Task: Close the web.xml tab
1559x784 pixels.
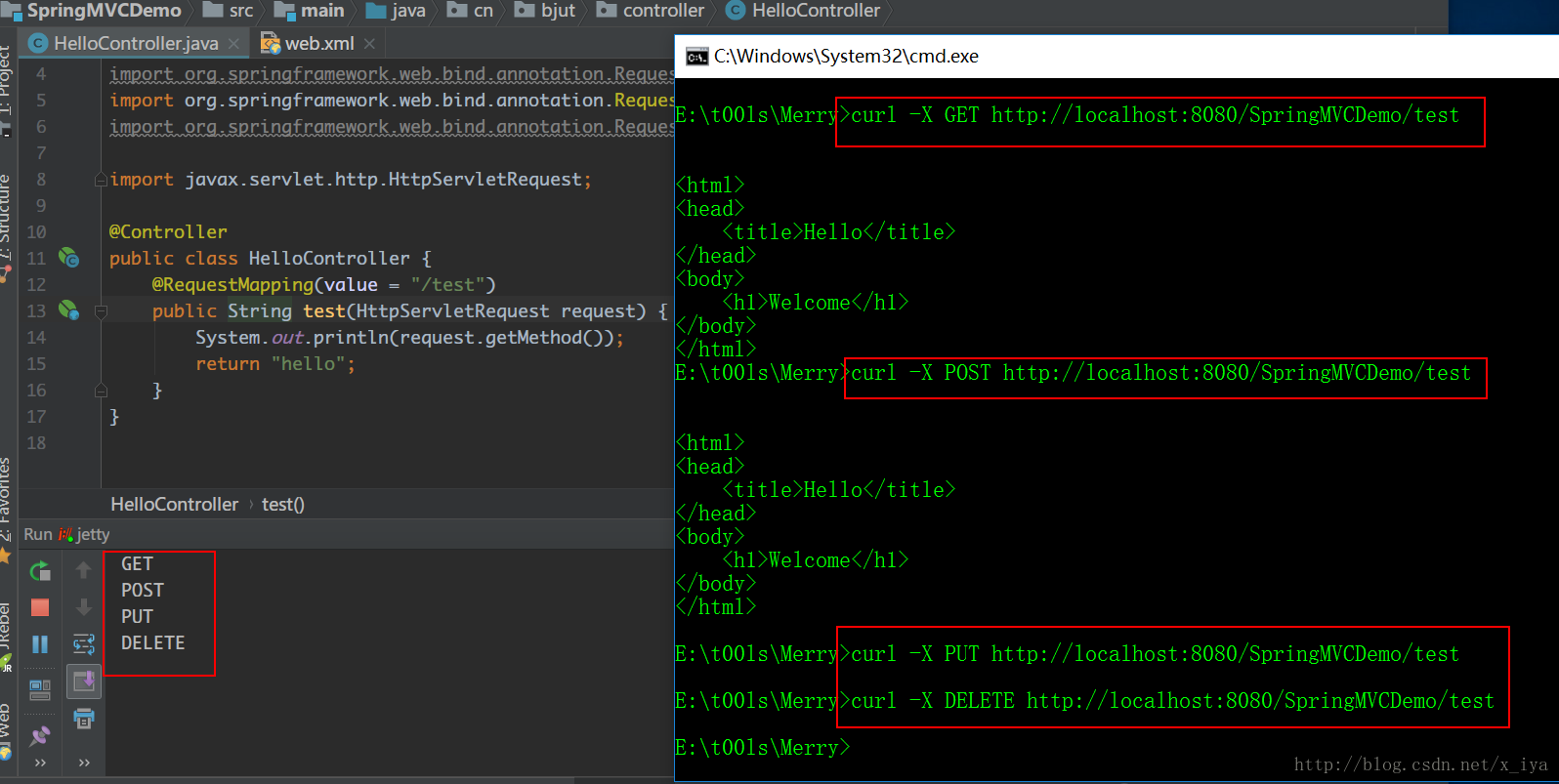Action: pos(369,44)
